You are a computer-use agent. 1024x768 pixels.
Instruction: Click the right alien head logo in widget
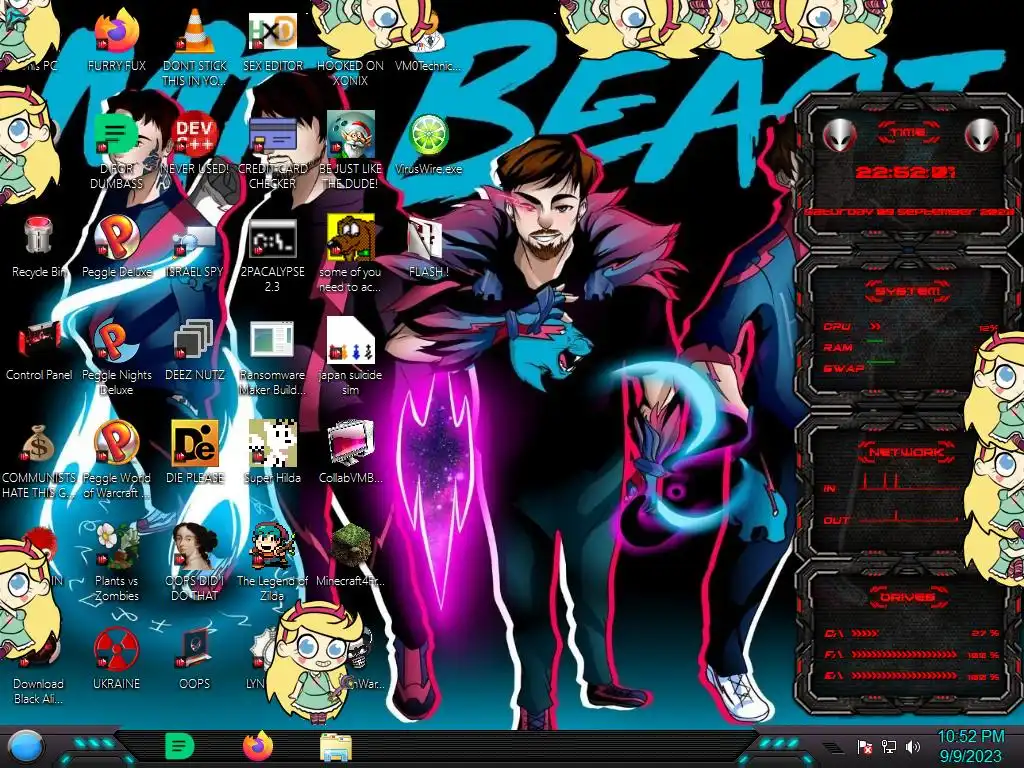(982, 136)
